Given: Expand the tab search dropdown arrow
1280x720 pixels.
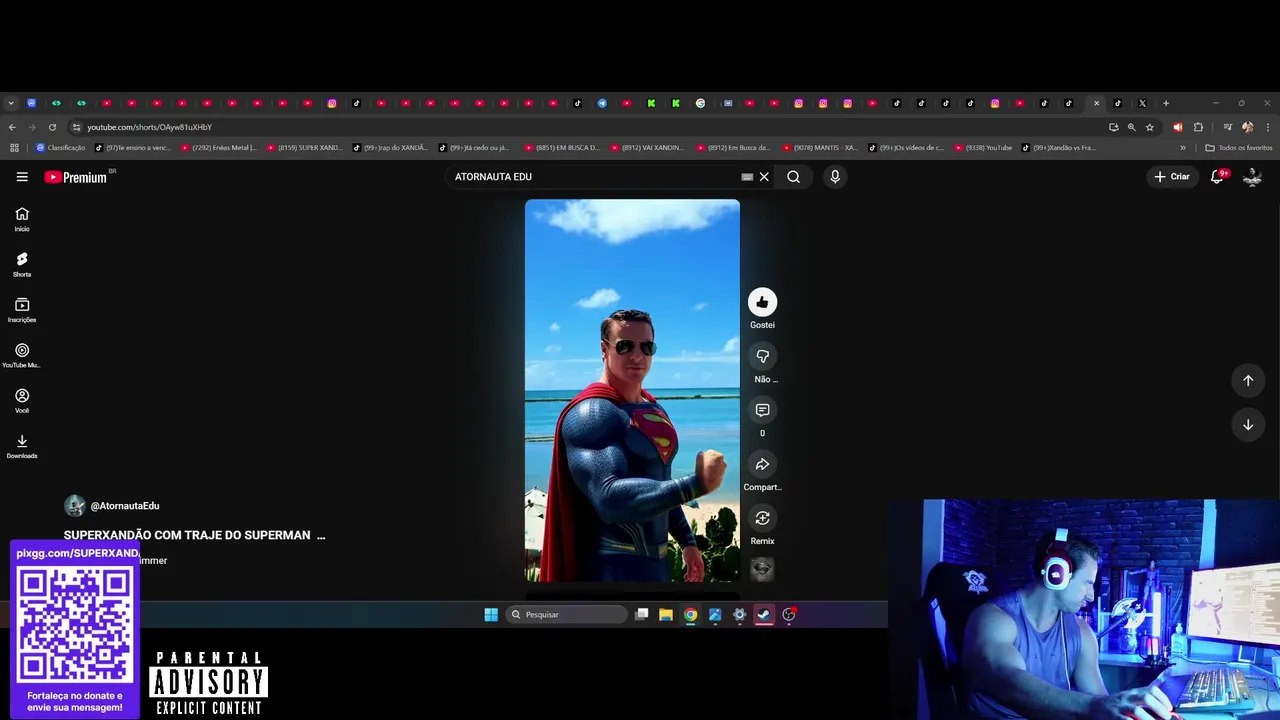Looking at the screenshot, I should [11, 103].
